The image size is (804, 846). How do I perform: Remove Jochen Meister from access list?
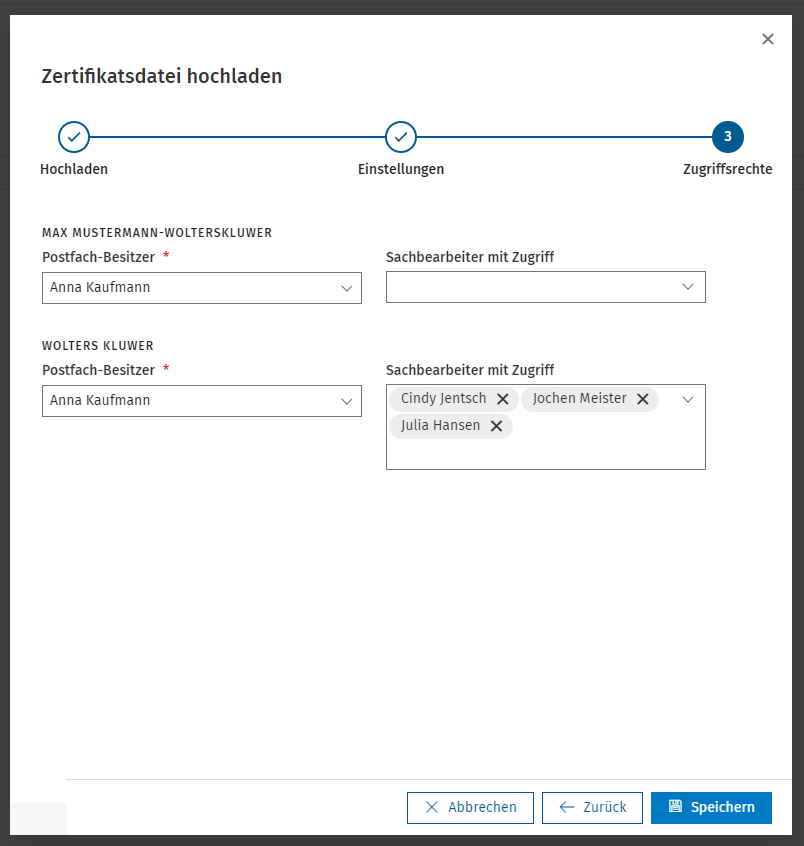tap(642, 399)
